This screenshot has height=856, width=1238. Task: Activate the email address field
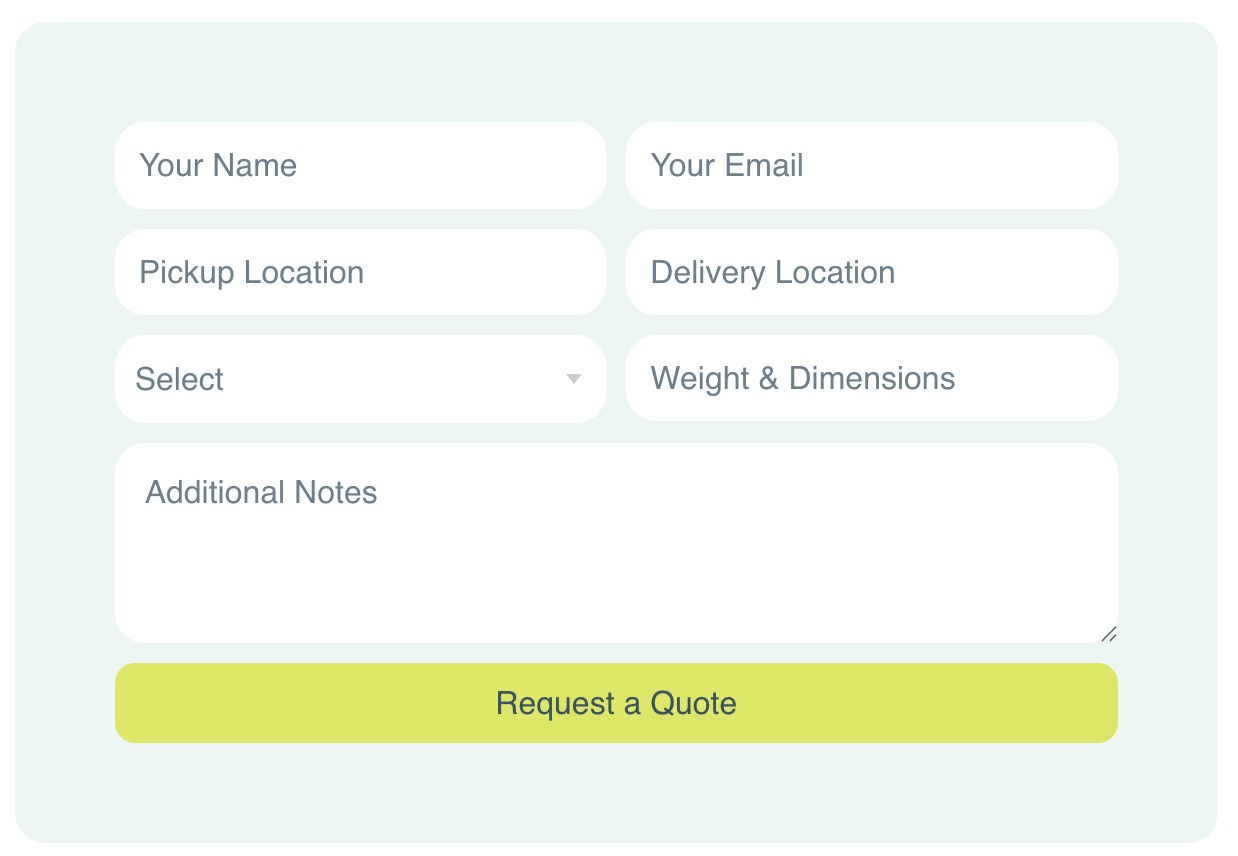(x=871, y=165)
